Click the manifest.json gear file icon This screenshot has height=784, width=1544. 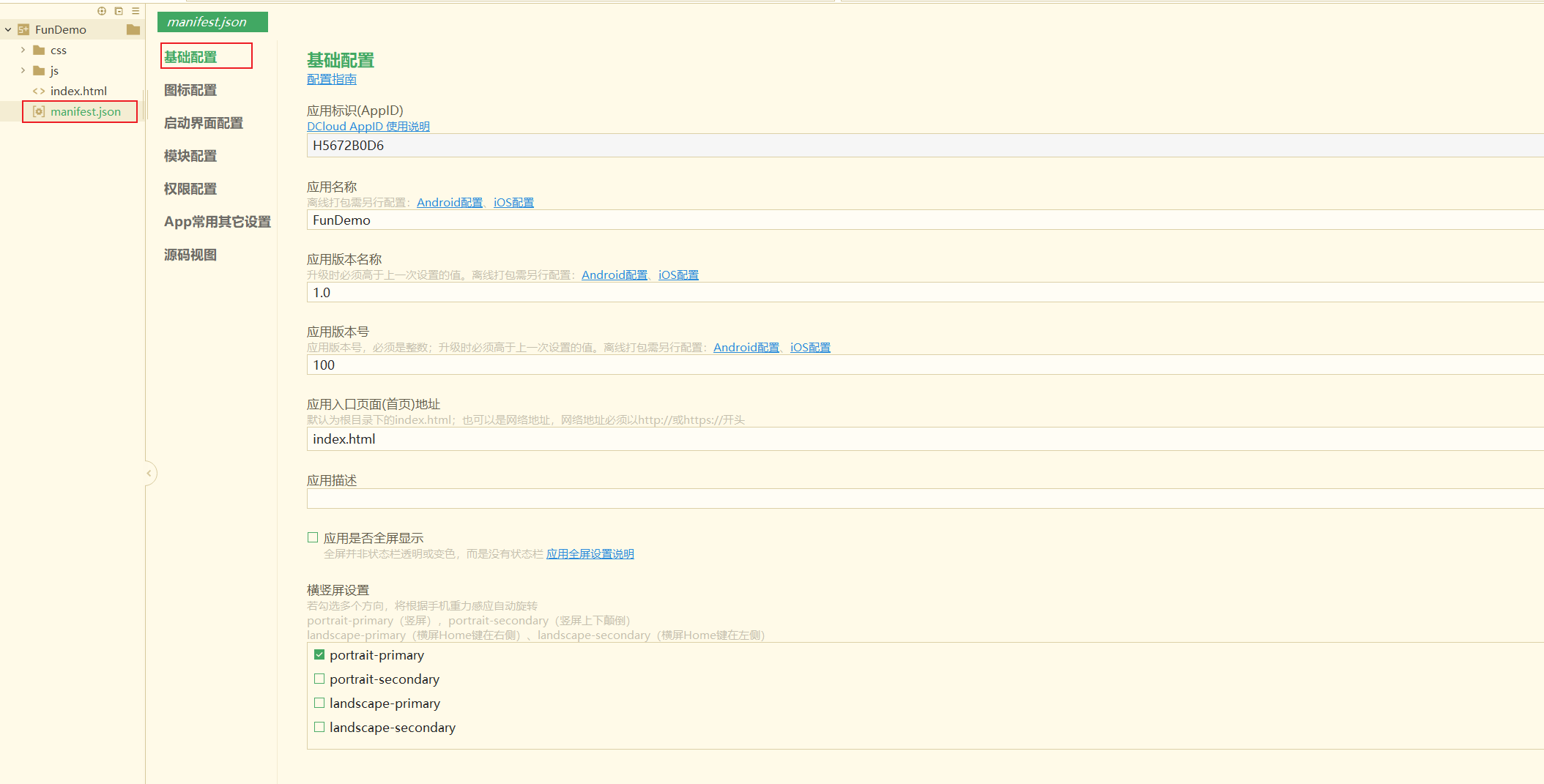coord(39,112)
